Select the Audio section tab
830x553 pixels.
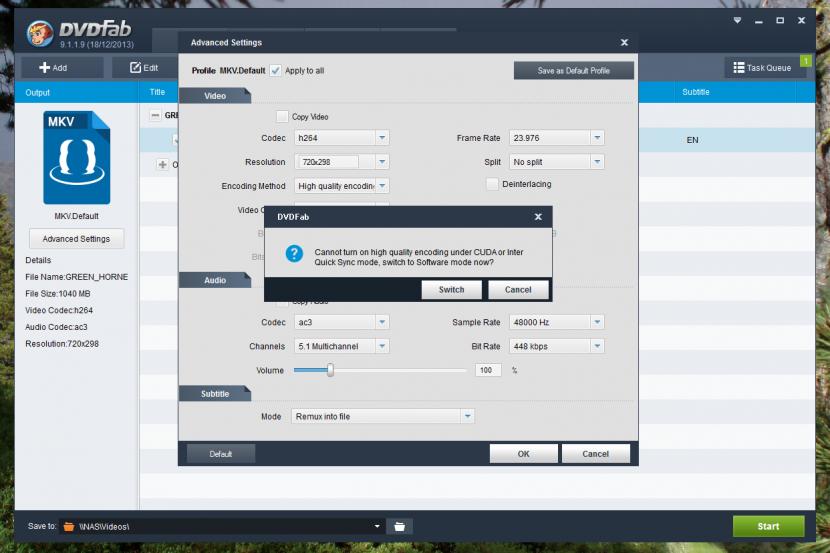pyautogui.click(x=215, y=280)
